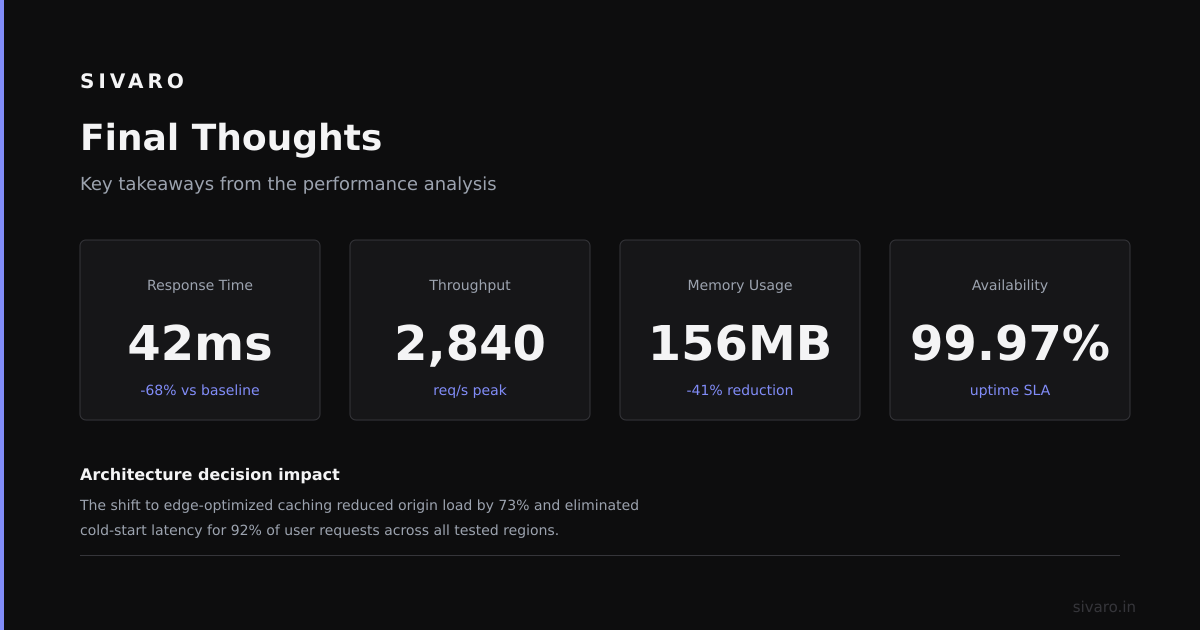1200x630 pixels.
Task: Open the Response Time metric card
Action: [x=200, y=330]
